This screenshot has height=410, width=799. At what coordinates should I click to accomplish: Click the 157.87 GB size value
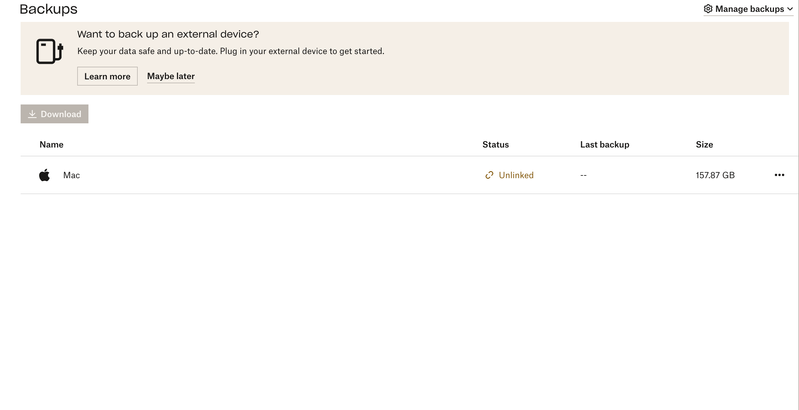coord(715,175)
